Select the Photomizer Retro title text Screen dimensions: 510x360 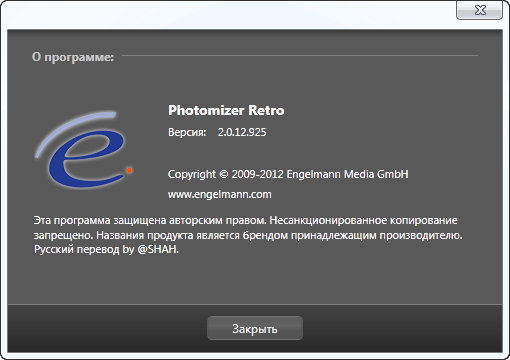tap(226, 110)
